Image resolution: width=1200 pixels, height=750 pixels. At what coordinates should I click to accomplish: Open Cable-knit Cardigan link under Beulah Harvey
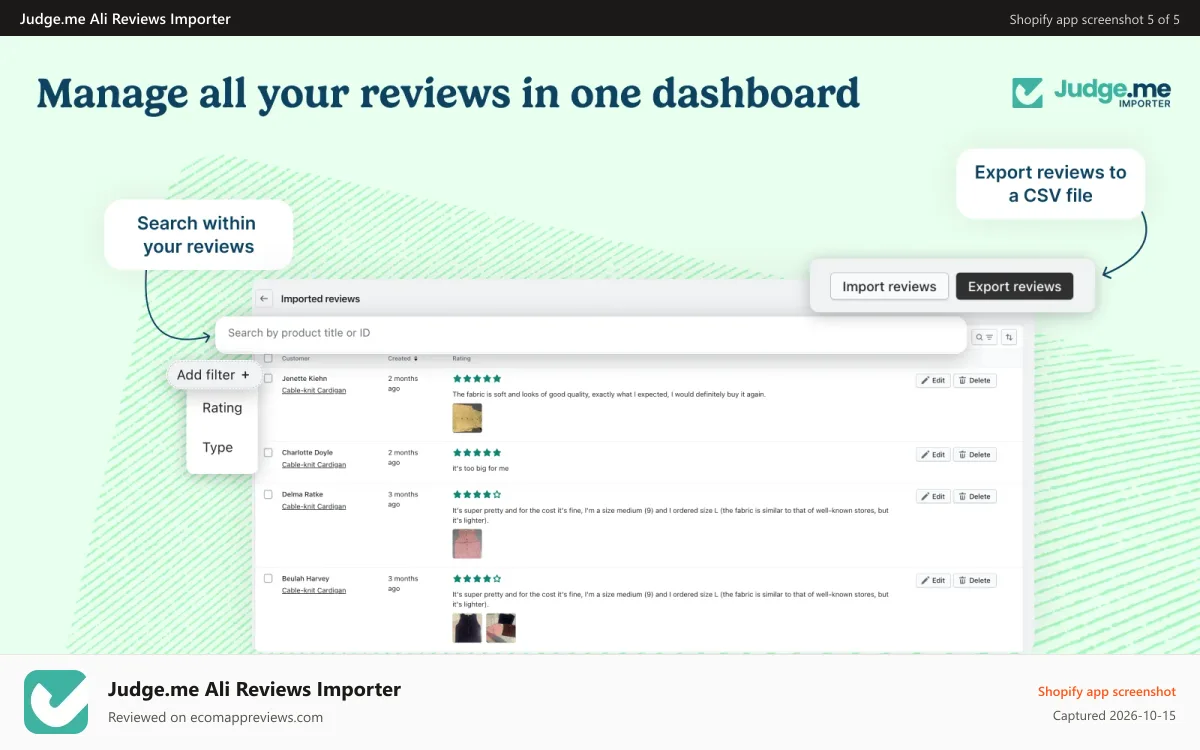point(314,591)
